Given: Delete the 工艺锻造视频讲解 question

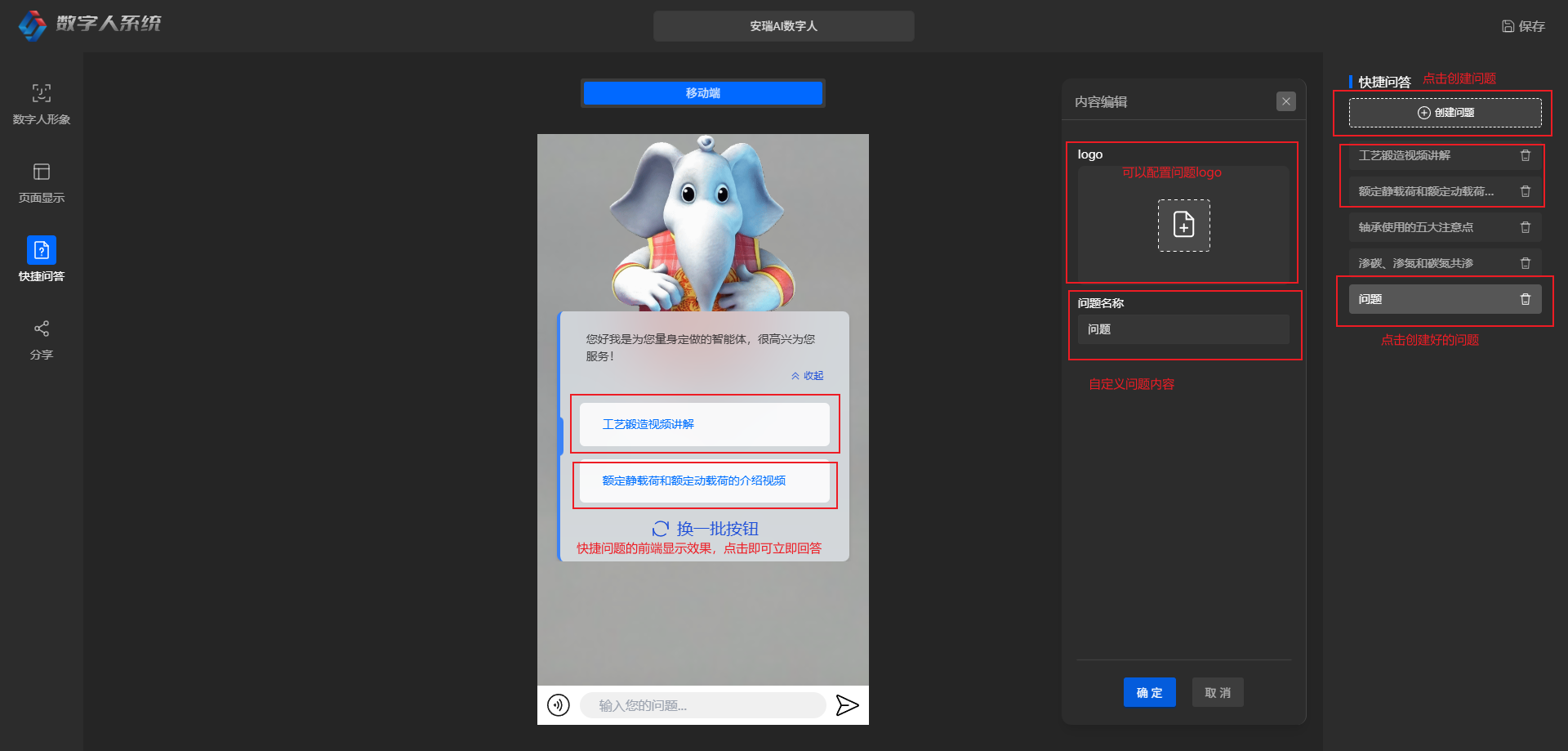Looking at the screenshot, I should [x=1525, y=155].
